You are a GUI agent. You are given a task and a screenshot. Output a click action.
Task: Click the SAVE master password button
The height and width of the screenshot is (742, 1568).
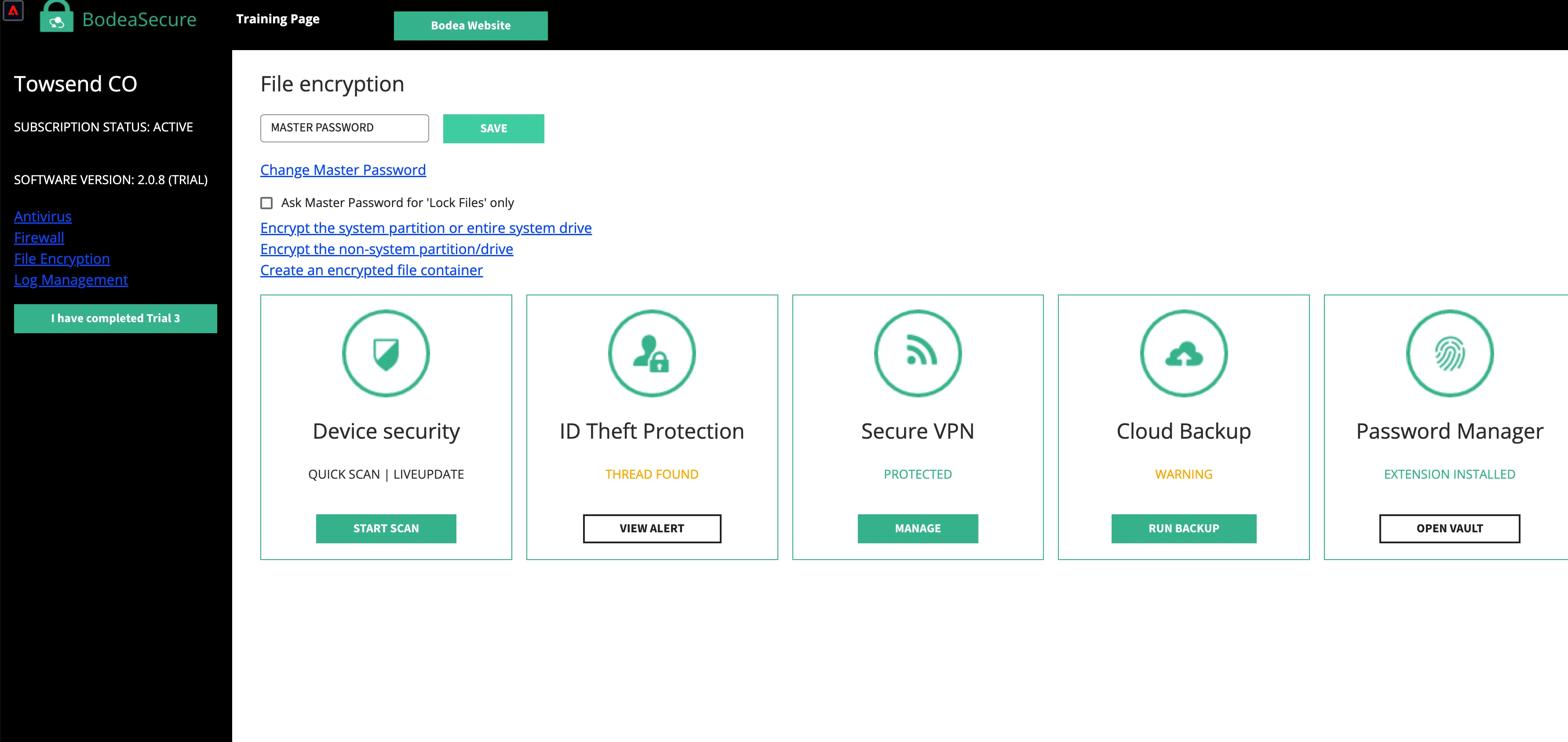click(494, 128)
